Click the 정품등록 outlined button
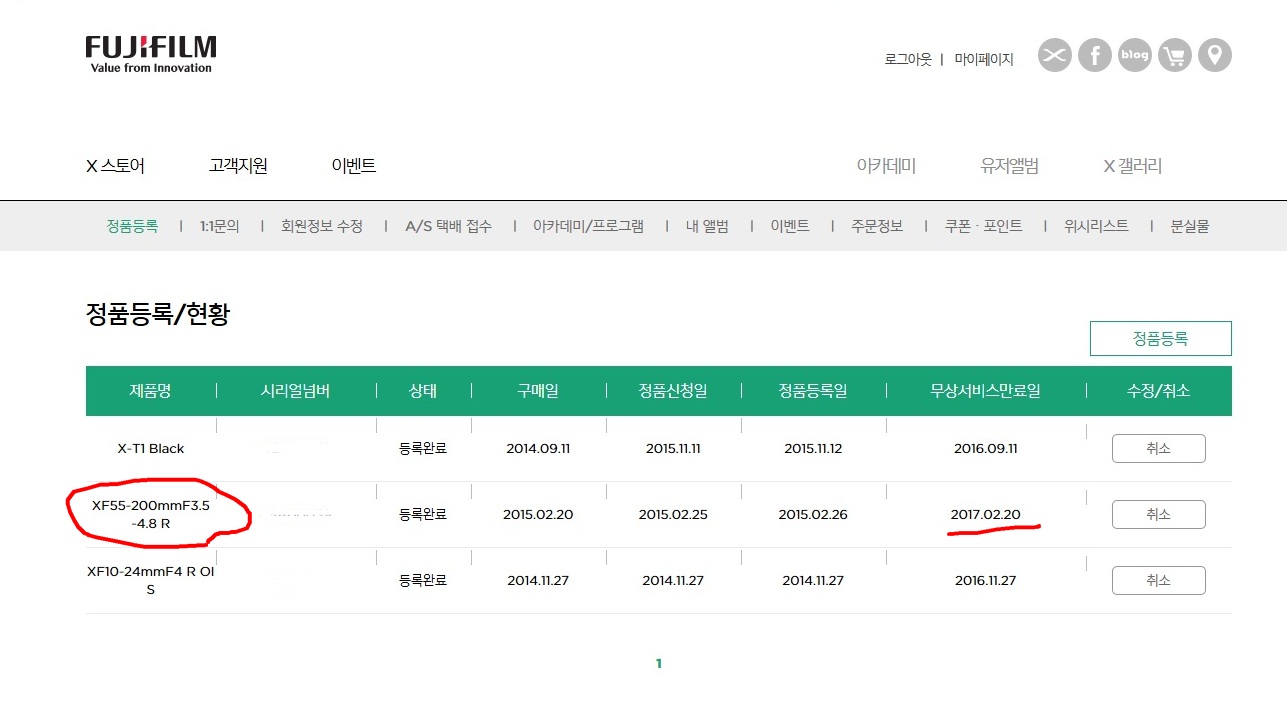1287x724 pixels. pyautogui.click(x=1160, y=338)
